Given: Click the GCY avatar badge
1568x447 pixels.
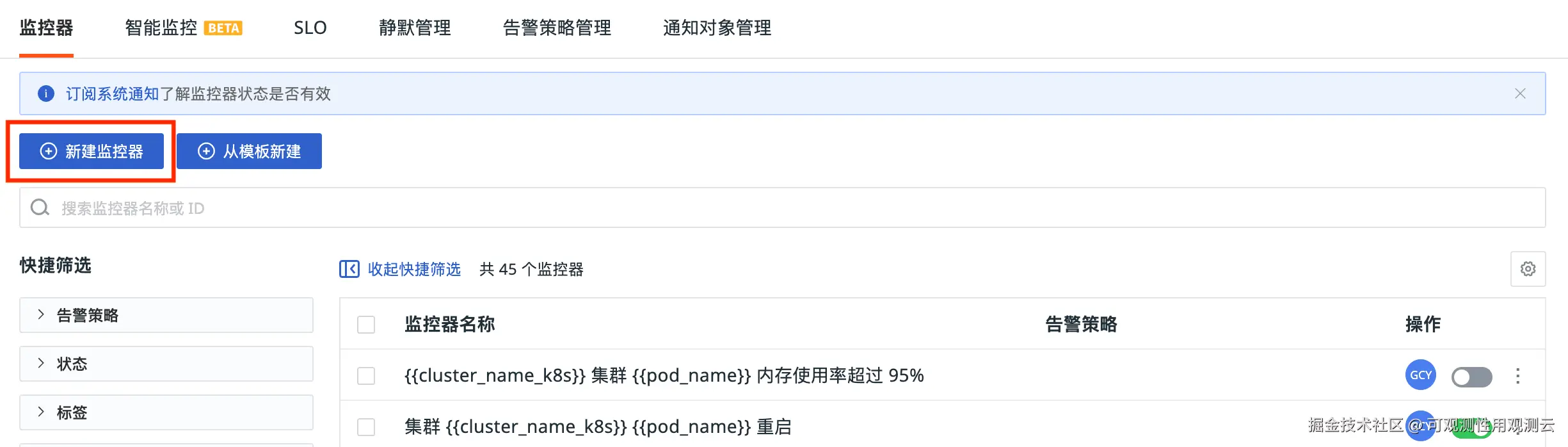Looking at the screenshot, I should (x=1420, y=375).
